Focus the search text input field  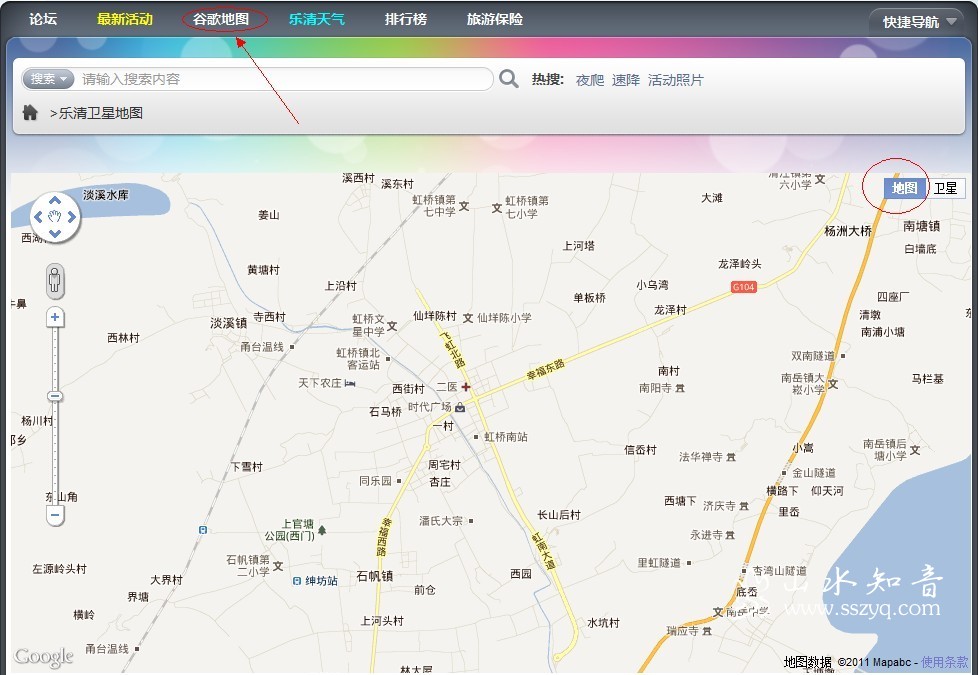click(x=285, y=79)
